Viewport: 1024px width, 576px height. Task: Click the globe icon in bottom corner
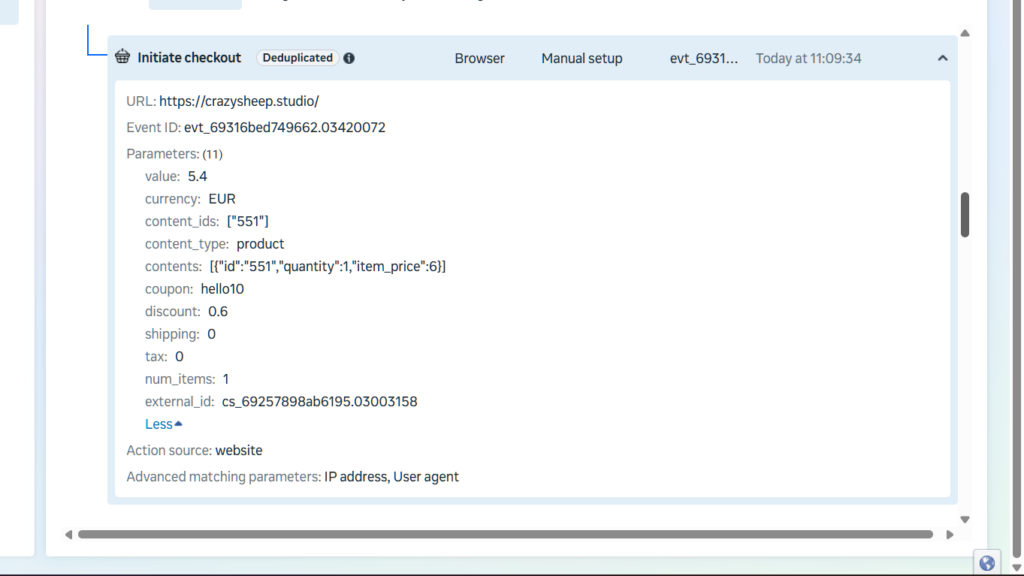coord(987,562)
